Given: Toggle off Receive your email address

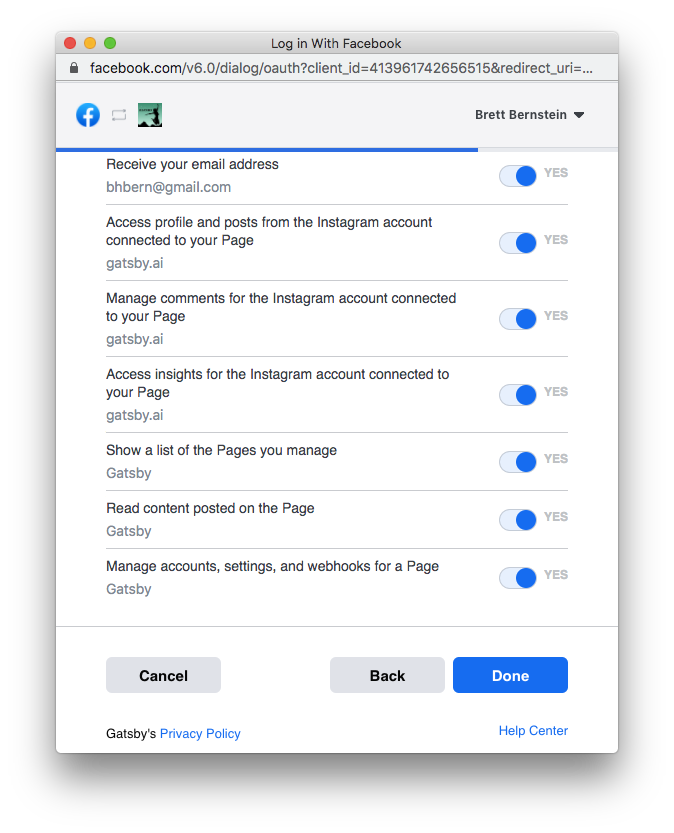Looking at the screenshot, I should point(518,176).
